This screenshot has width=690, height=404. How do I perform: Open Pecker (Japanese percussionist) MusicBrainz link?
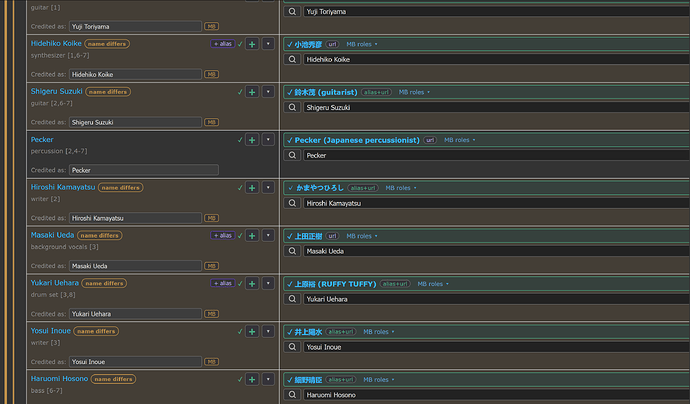(357, 140)
